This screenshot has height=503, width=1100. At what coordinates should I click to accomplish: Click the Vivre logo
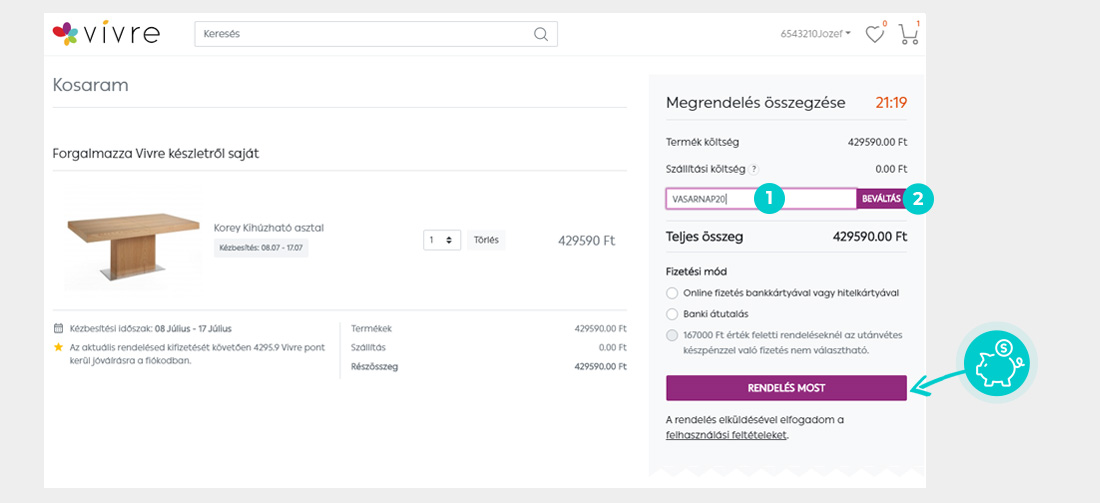(x=106, y=33)
